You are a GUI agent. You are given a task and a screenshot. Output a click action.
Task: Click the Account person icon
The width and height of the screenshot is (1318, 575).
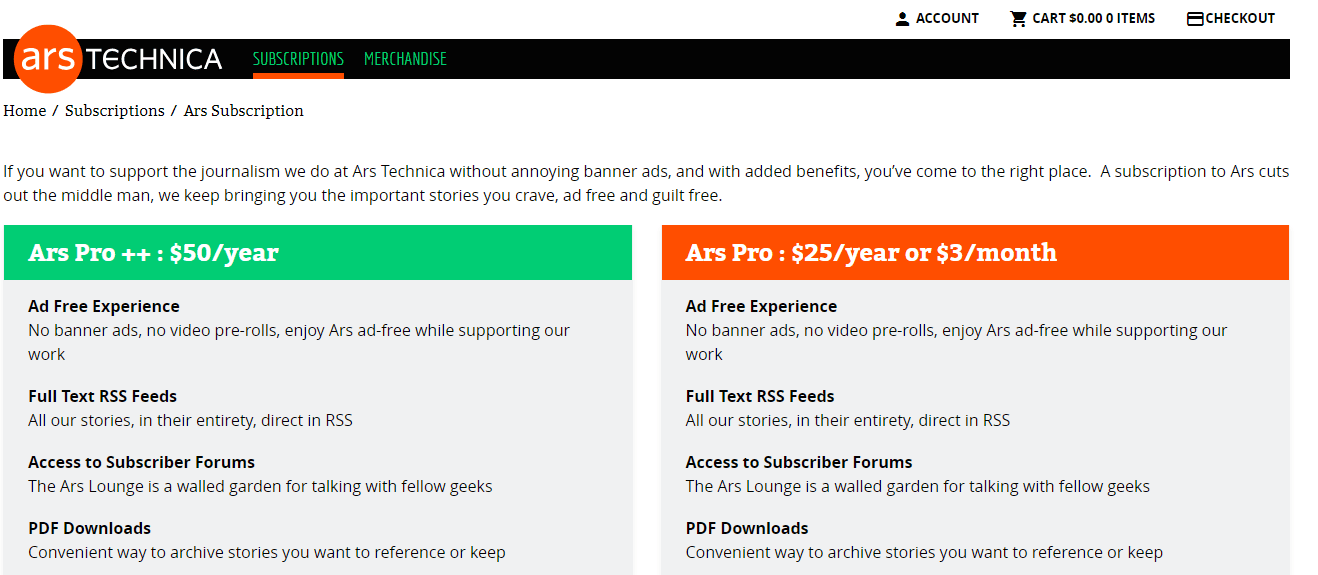click(902, 19)
